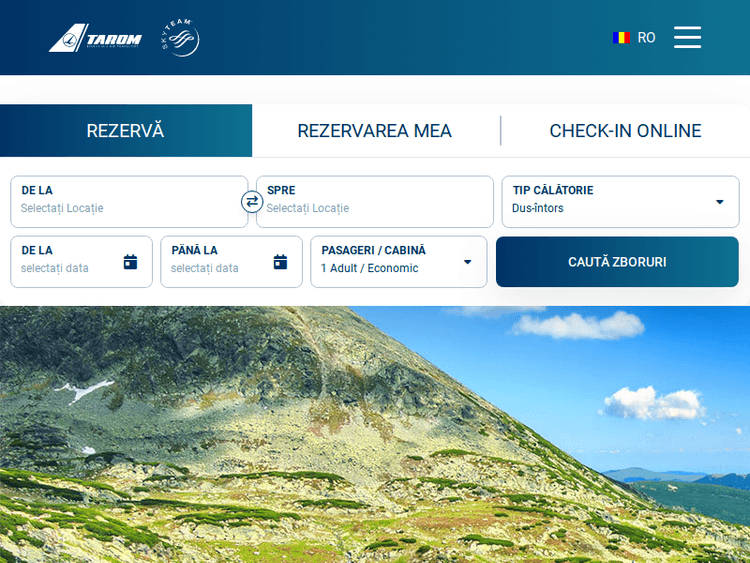Click the Romanian flag icon

621,38
